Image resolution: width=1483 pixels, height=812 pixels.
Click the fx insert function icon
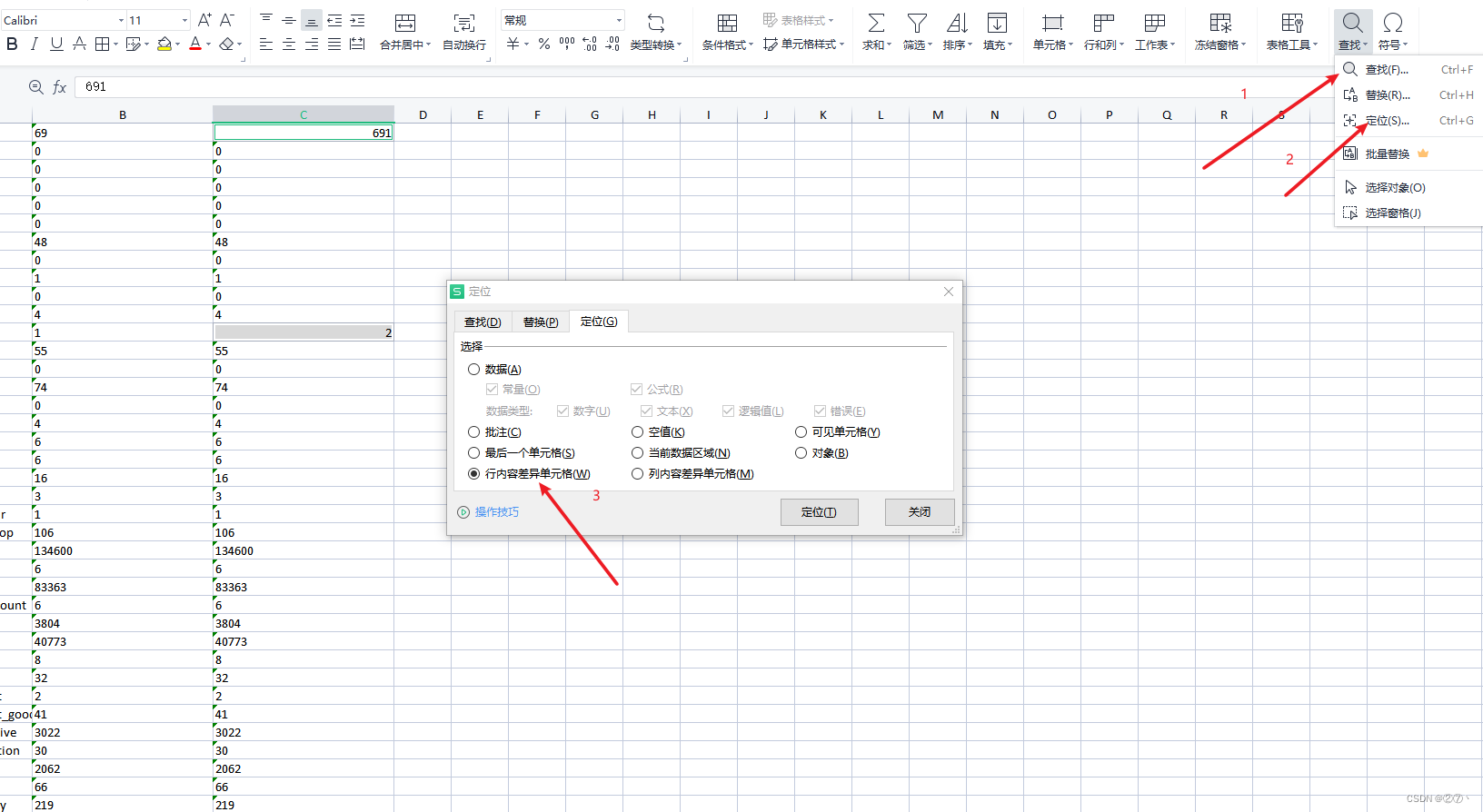(60, 86)
